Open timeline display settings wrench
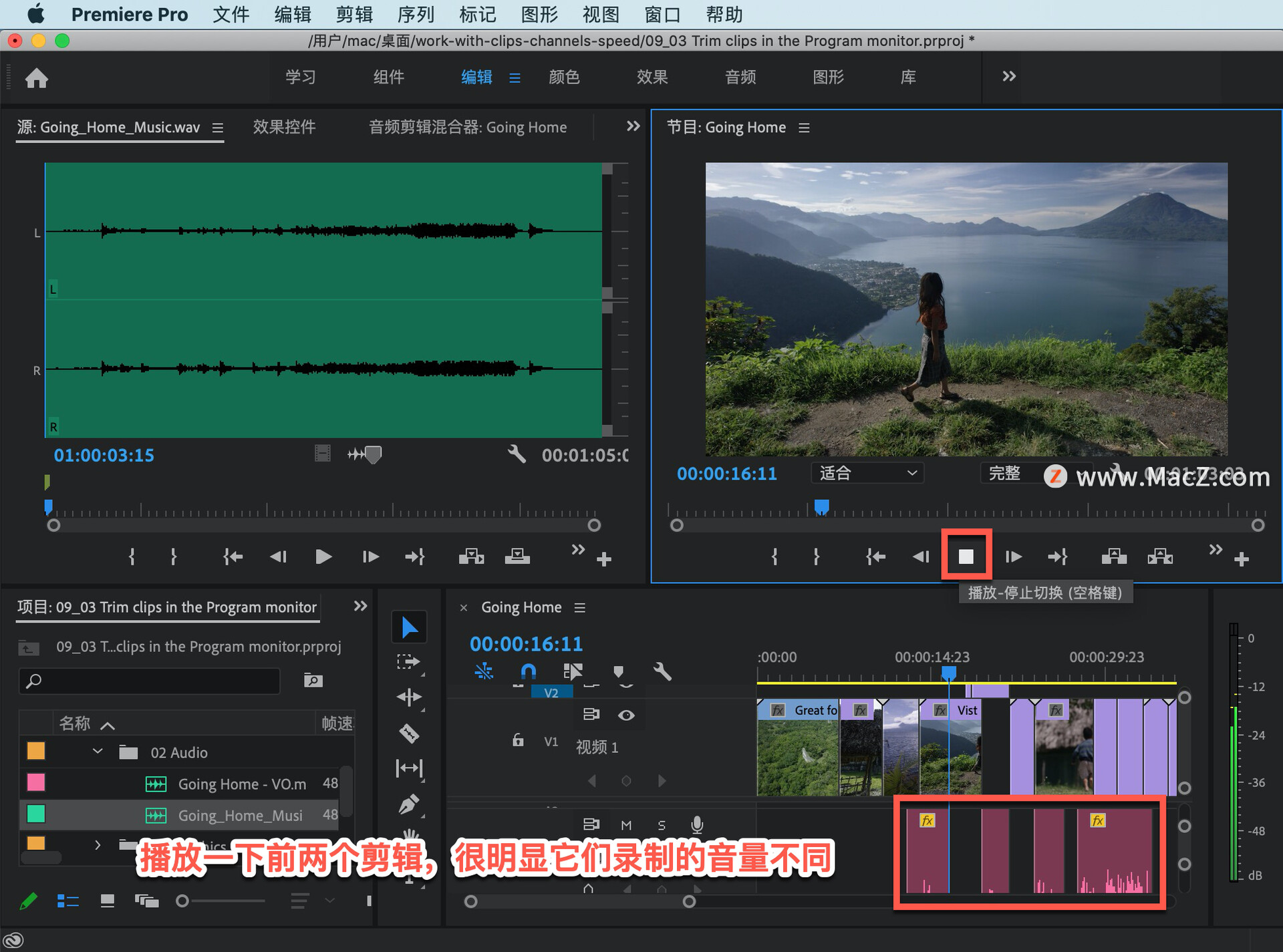 pos(662,671)
